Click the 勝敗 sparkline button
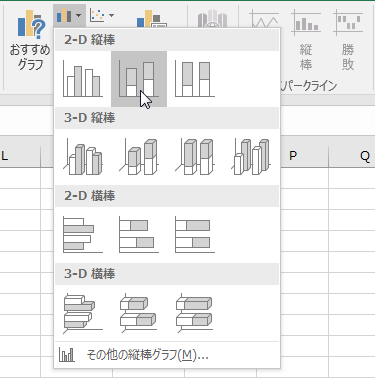Image resolution: width=375 pixels, height=378 pixels. 348,40
